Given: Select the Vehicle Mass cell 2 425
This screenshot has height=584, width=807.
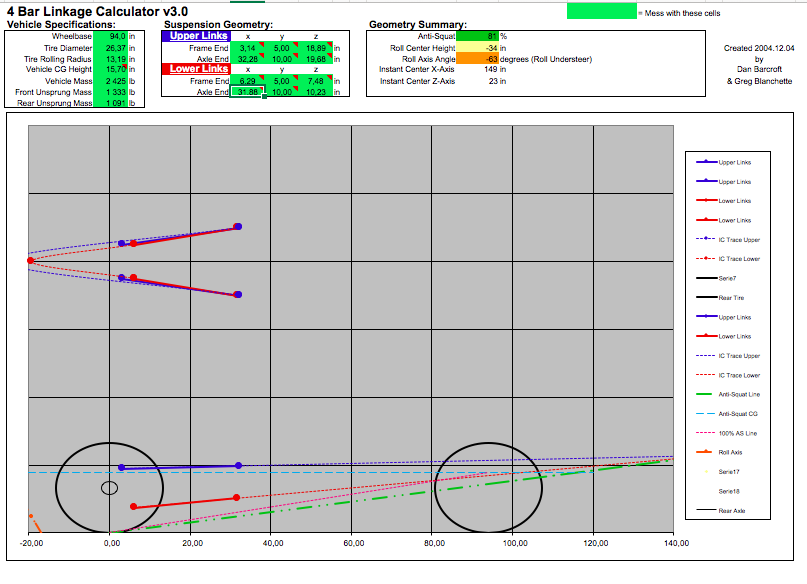Looking at the screenshot, I should (x=110, y=81).
